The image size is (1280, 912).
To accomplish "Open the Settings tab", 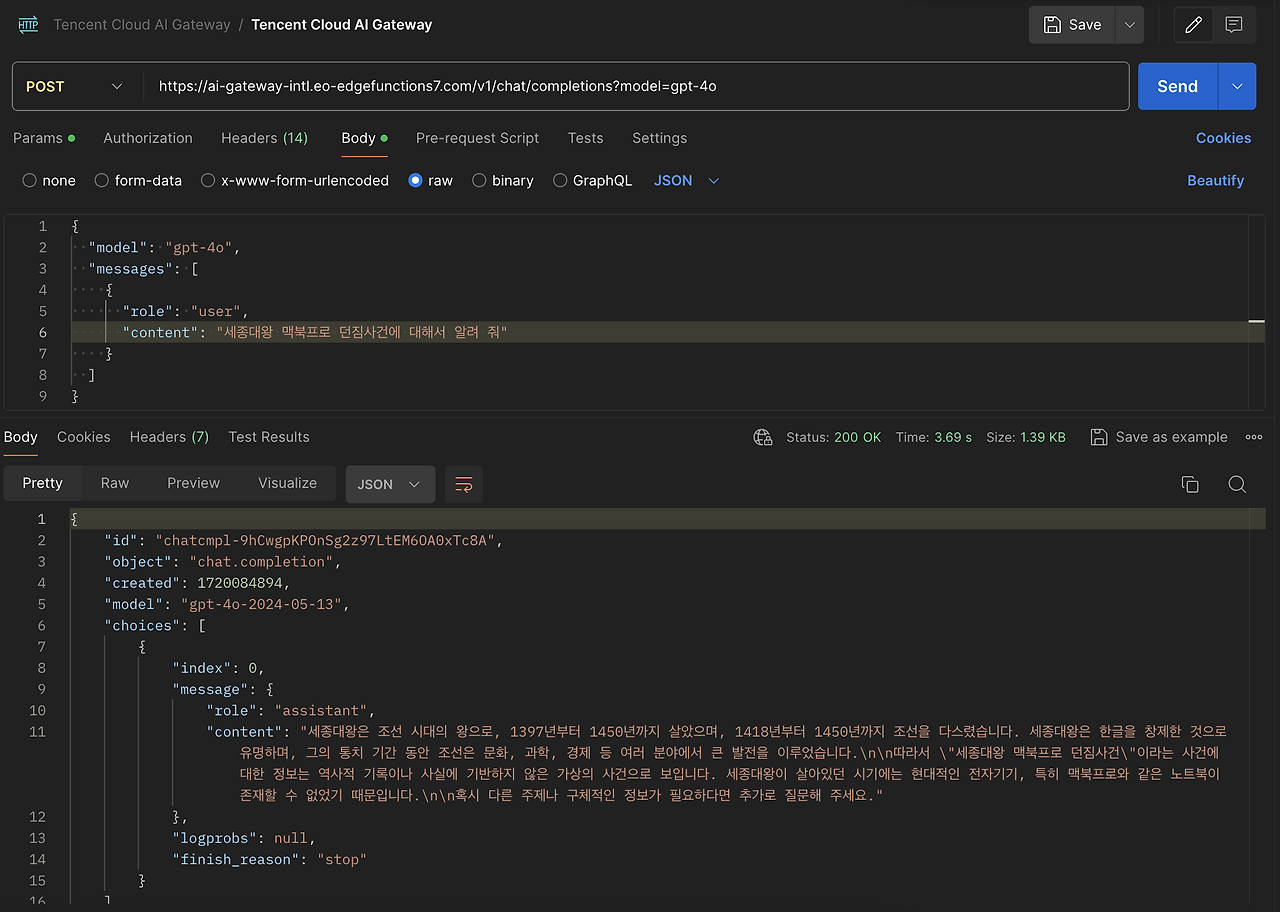I will [x=659, y=138].
